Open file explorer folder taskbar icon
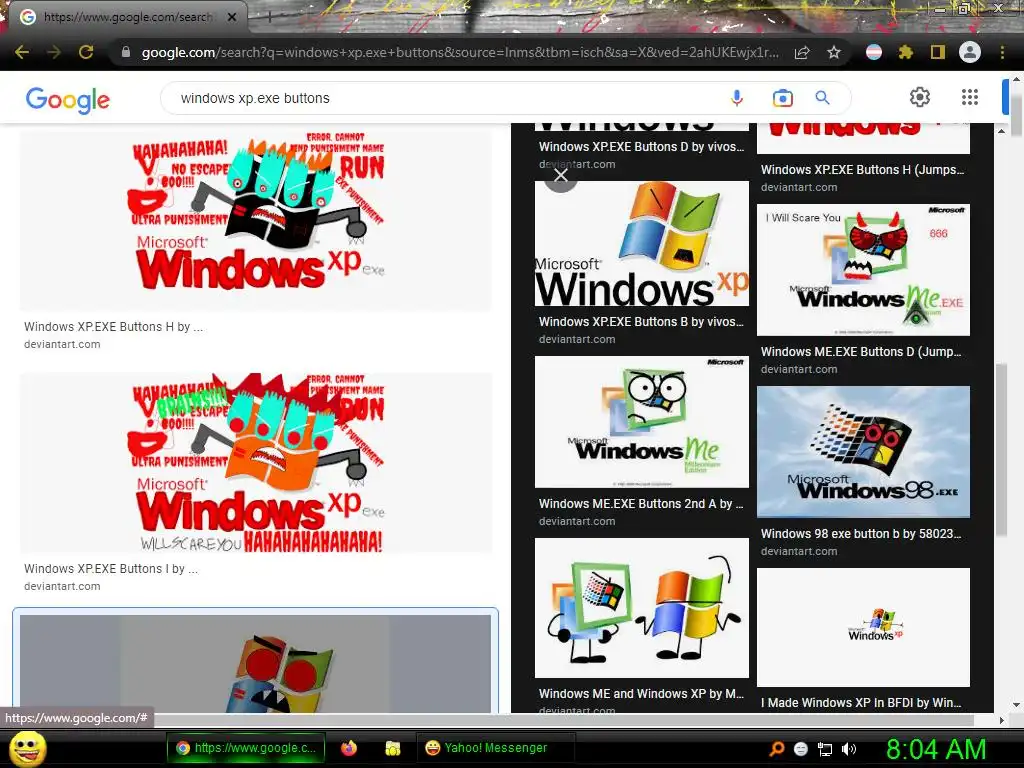The image size is (1024, 768). tap(392, 748)
